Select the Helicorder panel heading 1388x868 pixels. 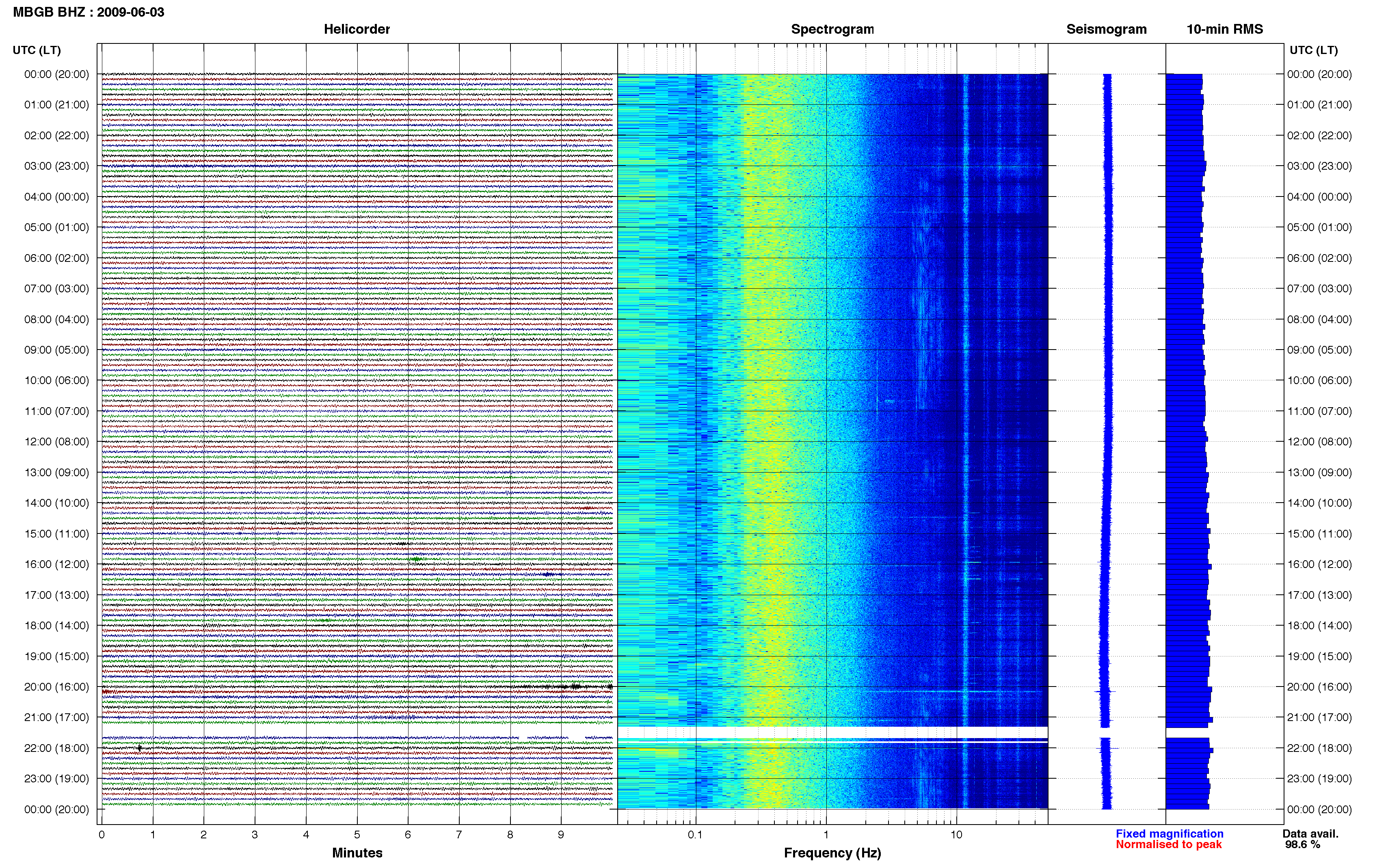tap(357, 29)
